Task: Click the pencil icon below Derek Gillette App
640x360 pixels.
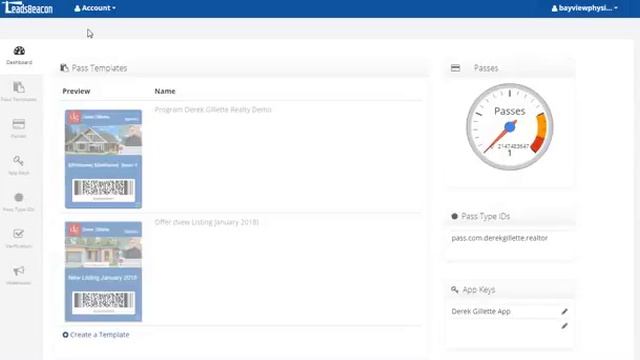Action: tap(564, 326)
